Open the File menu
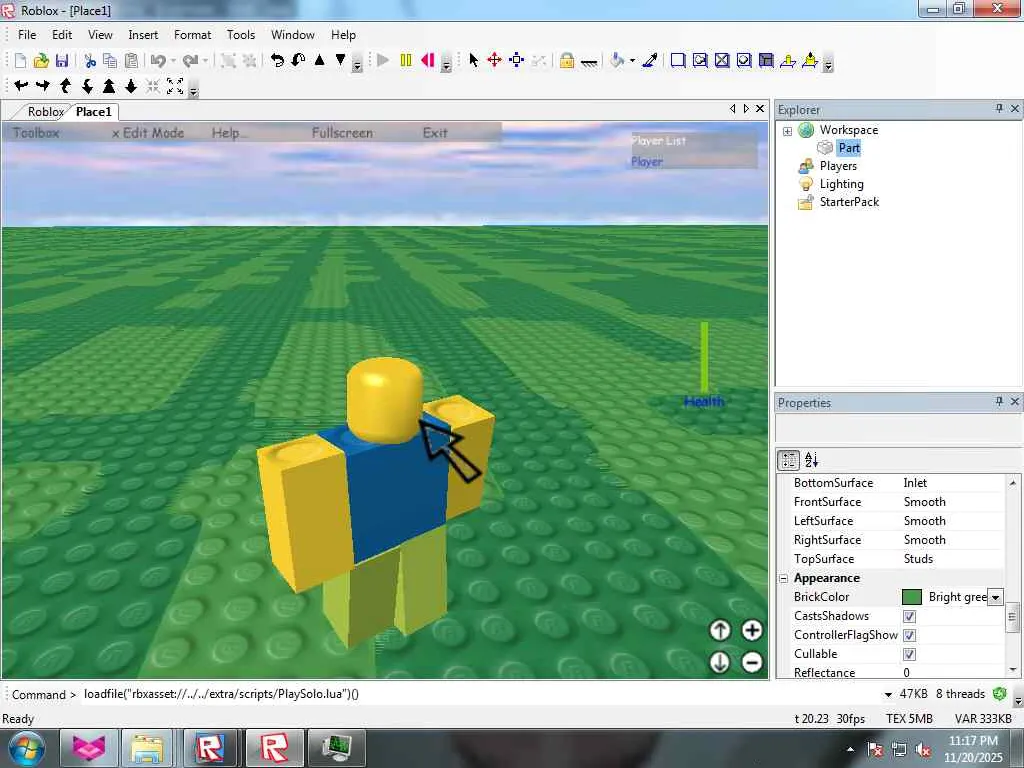The image size is (1024, 768). pyautogui.click(x=27, y=35)
